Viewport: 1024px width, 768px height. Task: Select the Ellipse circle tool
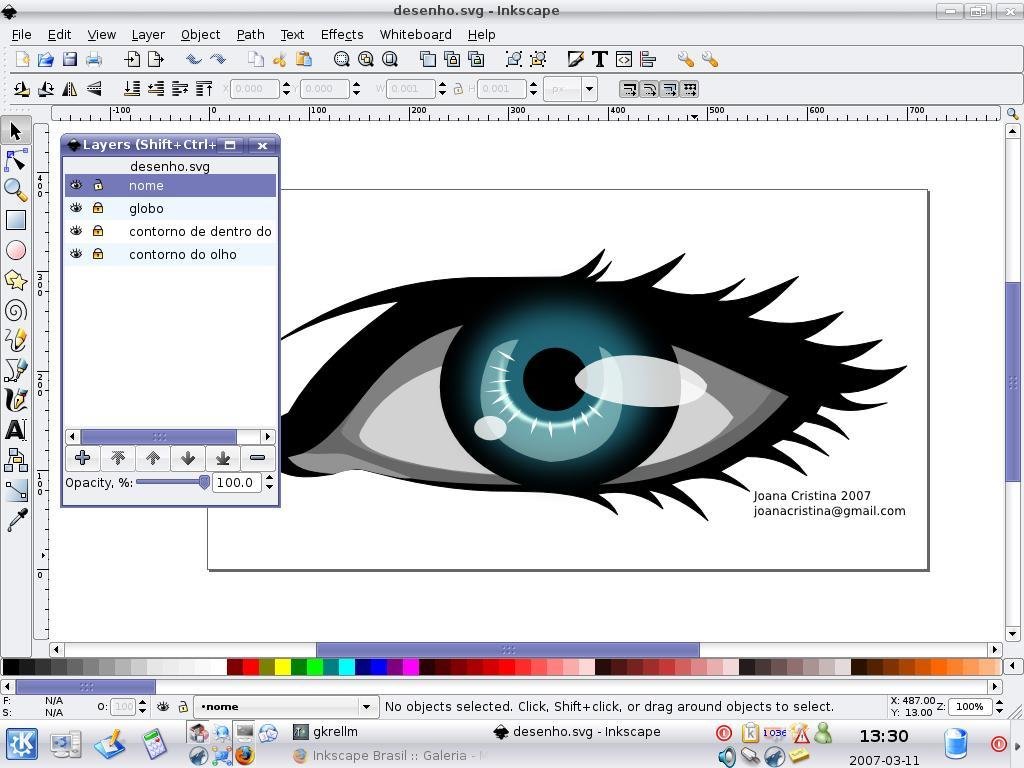click(x=16, y=250)
